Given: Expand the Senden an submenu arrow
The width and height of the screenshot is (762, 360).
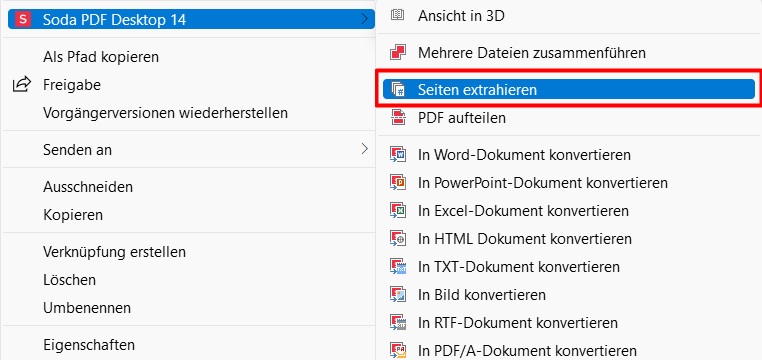Looking at the screenshot, I should [364, 149].
